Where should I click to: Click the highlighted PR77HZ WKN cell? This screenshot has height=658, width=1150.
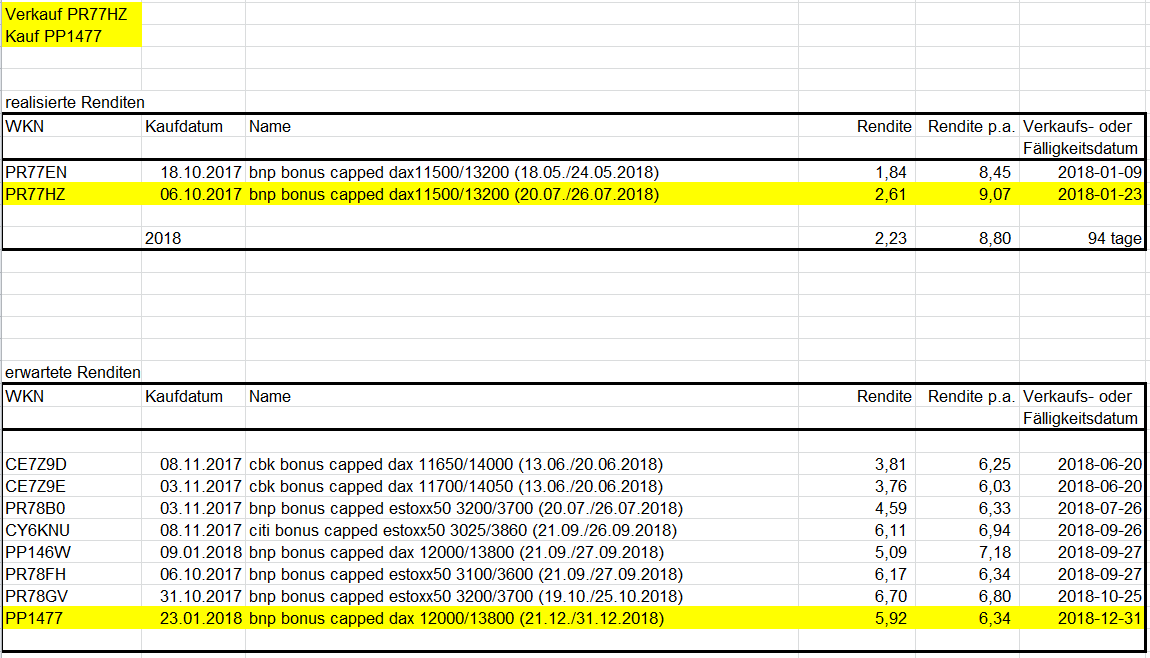click(72, 194)
